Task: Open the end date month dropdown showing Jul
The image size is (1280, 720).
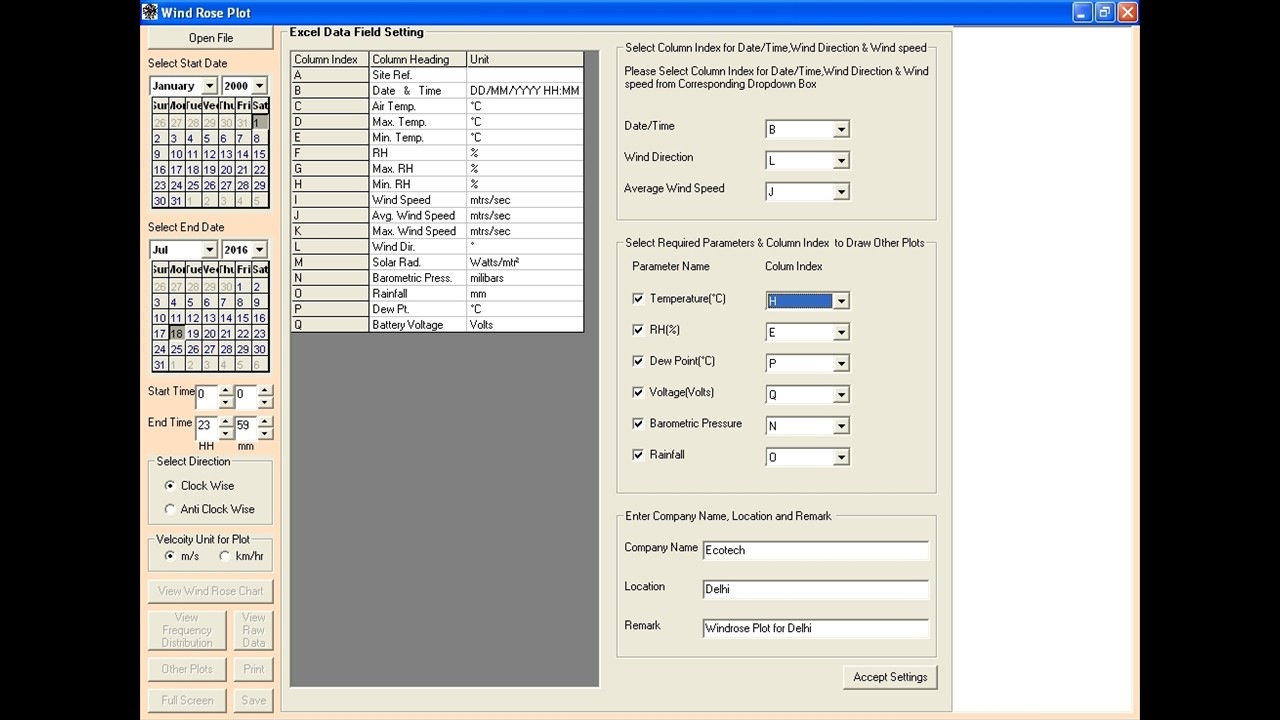Action: coord(209,250)
